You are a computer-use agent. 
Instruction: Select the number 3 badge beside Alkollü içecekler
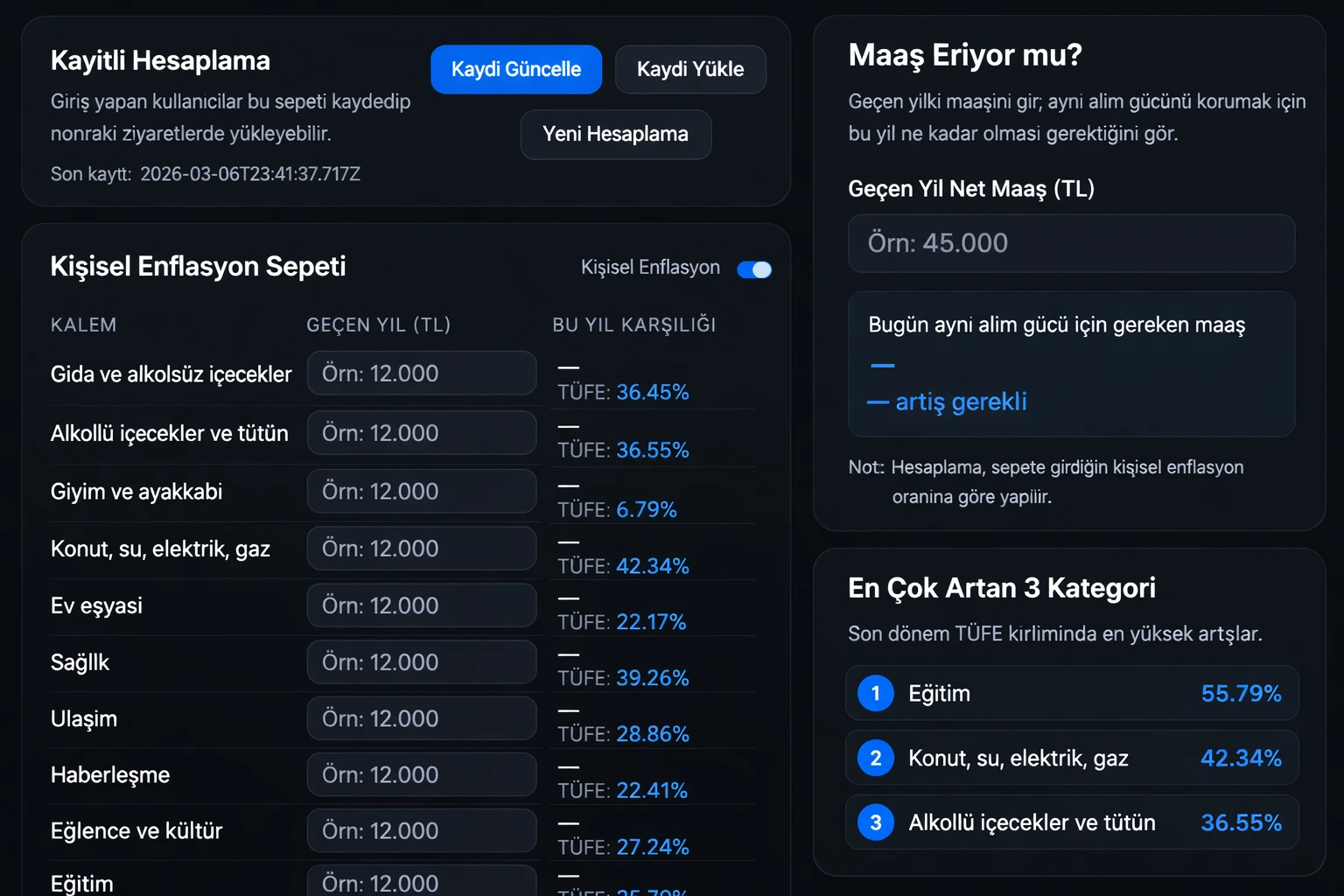pyautogui.click(x=874, y=822)
